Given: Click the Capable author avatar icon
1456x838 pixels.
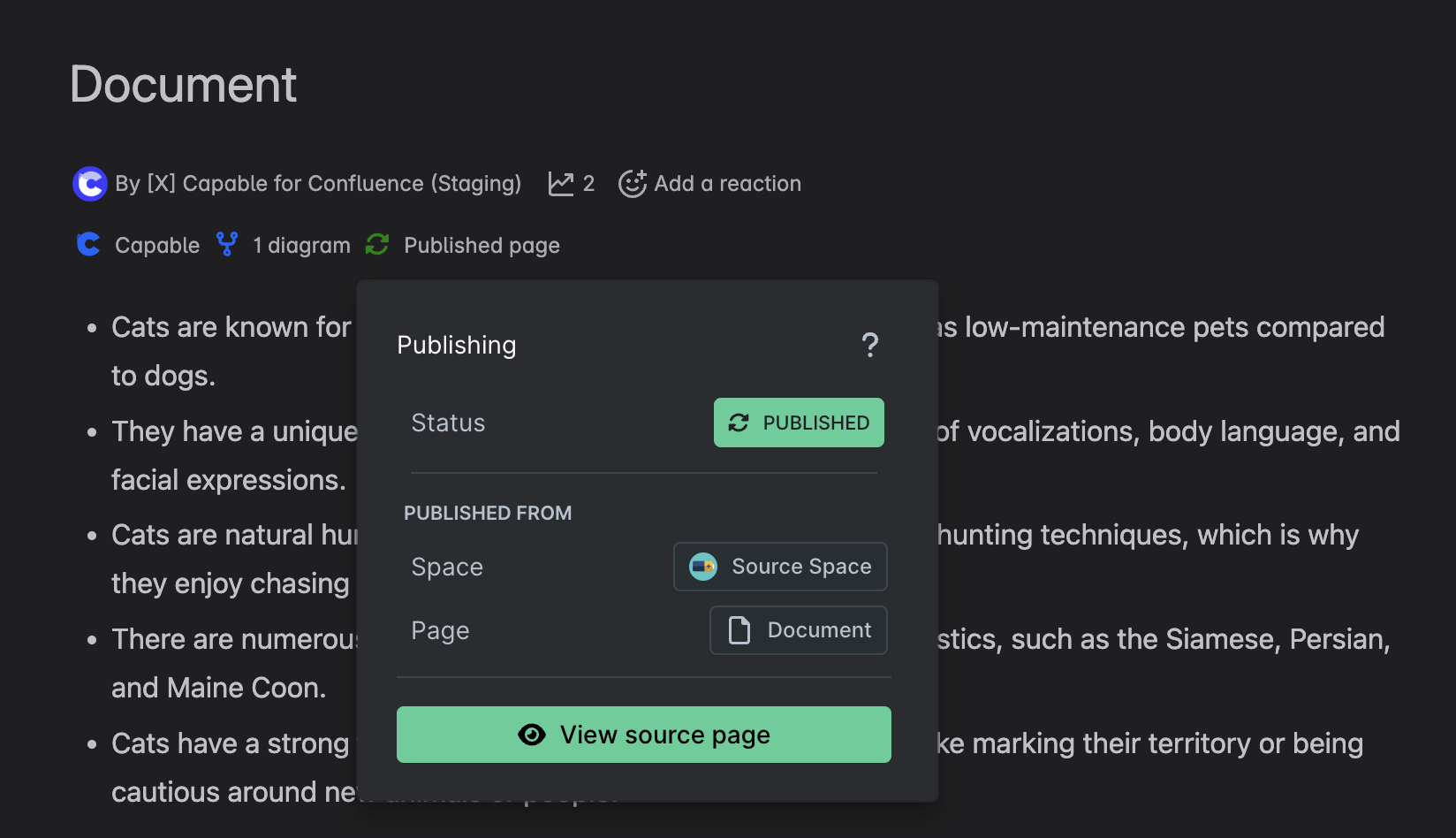Looking at the screenshot, I should (x=89, y=184).
